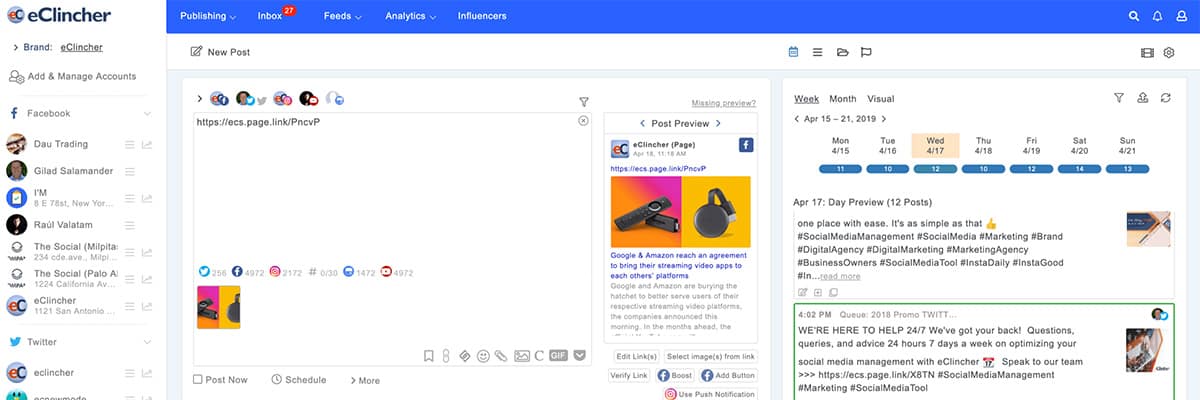1200x400 pixels.
Task: Tick the Post Now checkbox
Action: [198, 380]
